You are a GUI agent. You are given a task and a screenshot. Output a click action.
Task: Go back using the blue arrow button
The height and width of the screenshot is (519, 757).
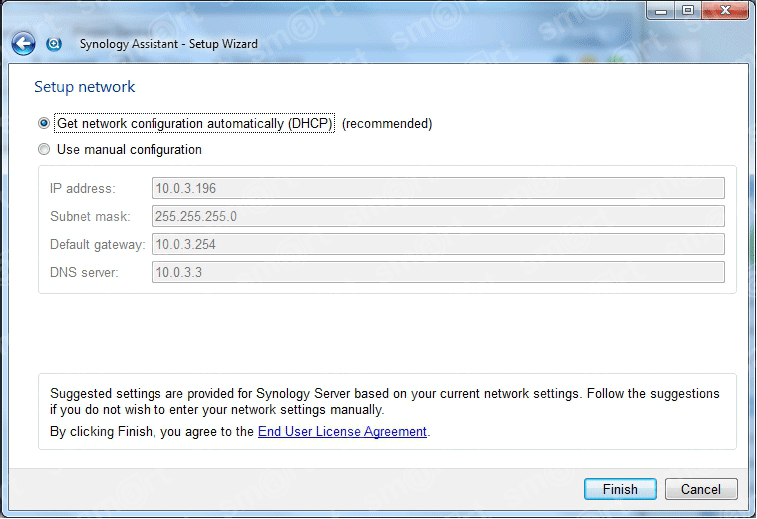tap(23, 44)
